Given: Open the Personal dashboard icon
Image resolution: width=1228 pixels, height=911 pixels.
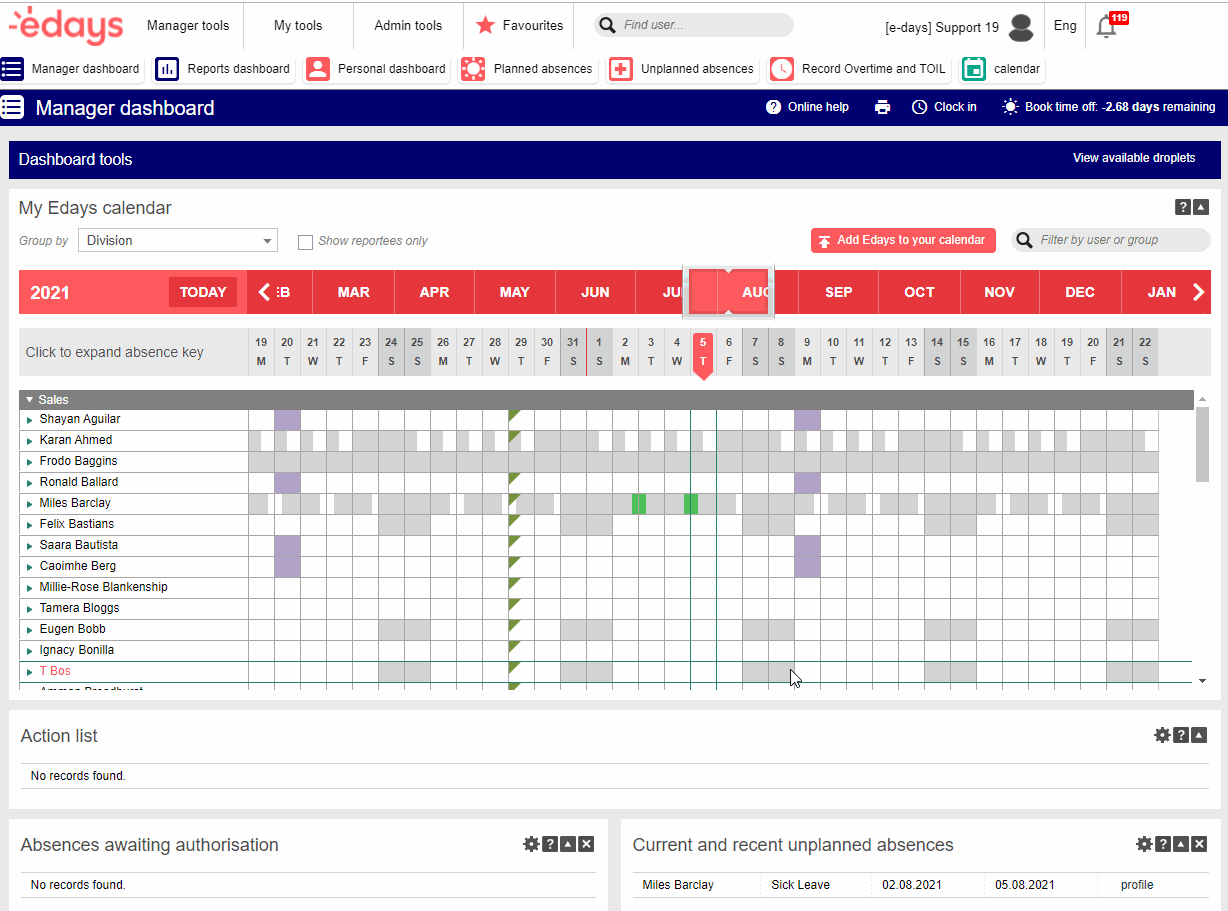Looking at the screenshot, I should (x=317, y=69).
